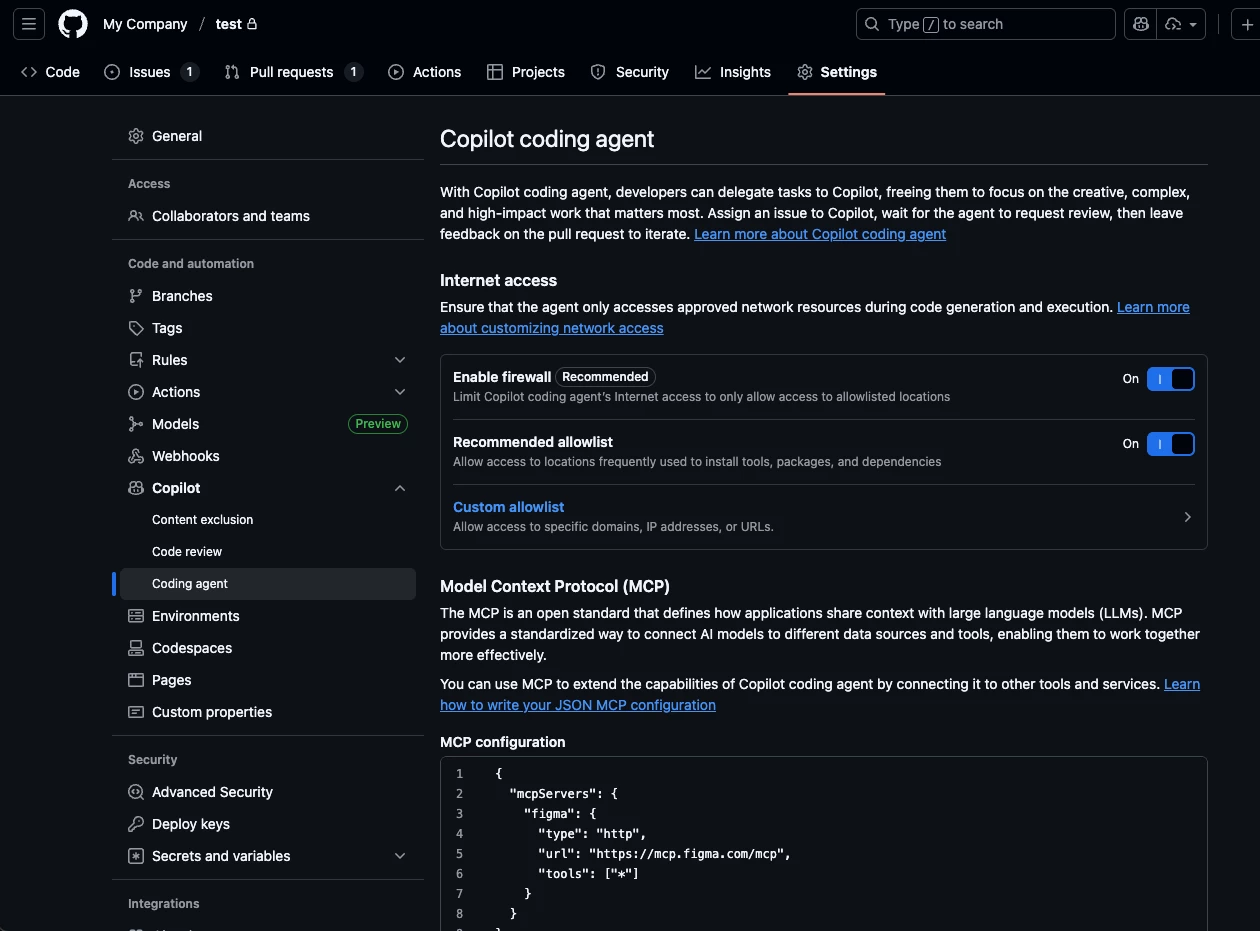This screenshot has width=1260, height=931.
Task: Click the General gear icon
Action: pos(136,136)
